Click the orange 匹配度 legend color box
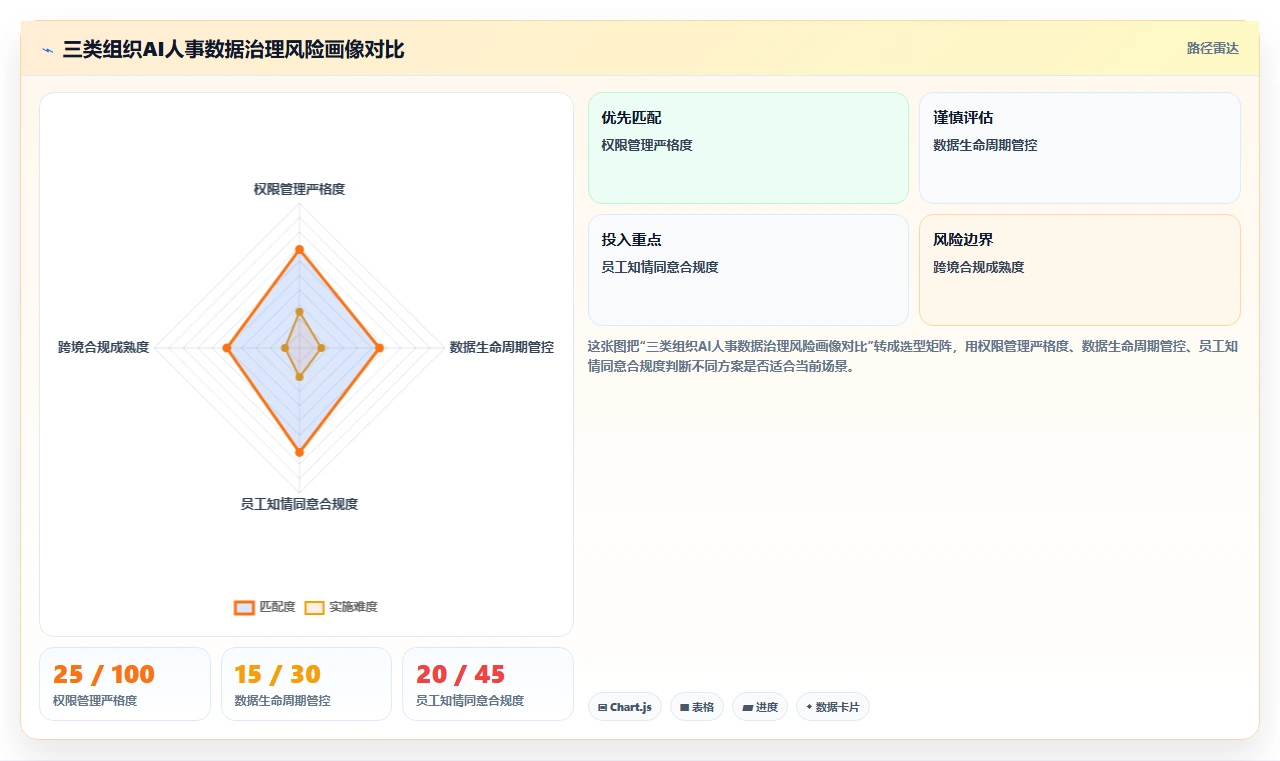 click(244, 607)
